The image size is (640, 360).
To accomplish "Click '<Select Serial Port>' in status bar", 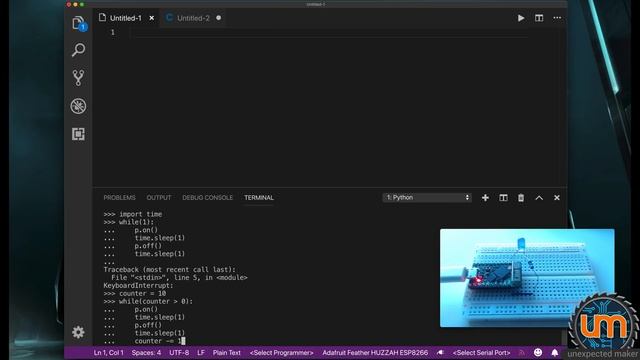I will pyautogui.click(x=482, y=353).
